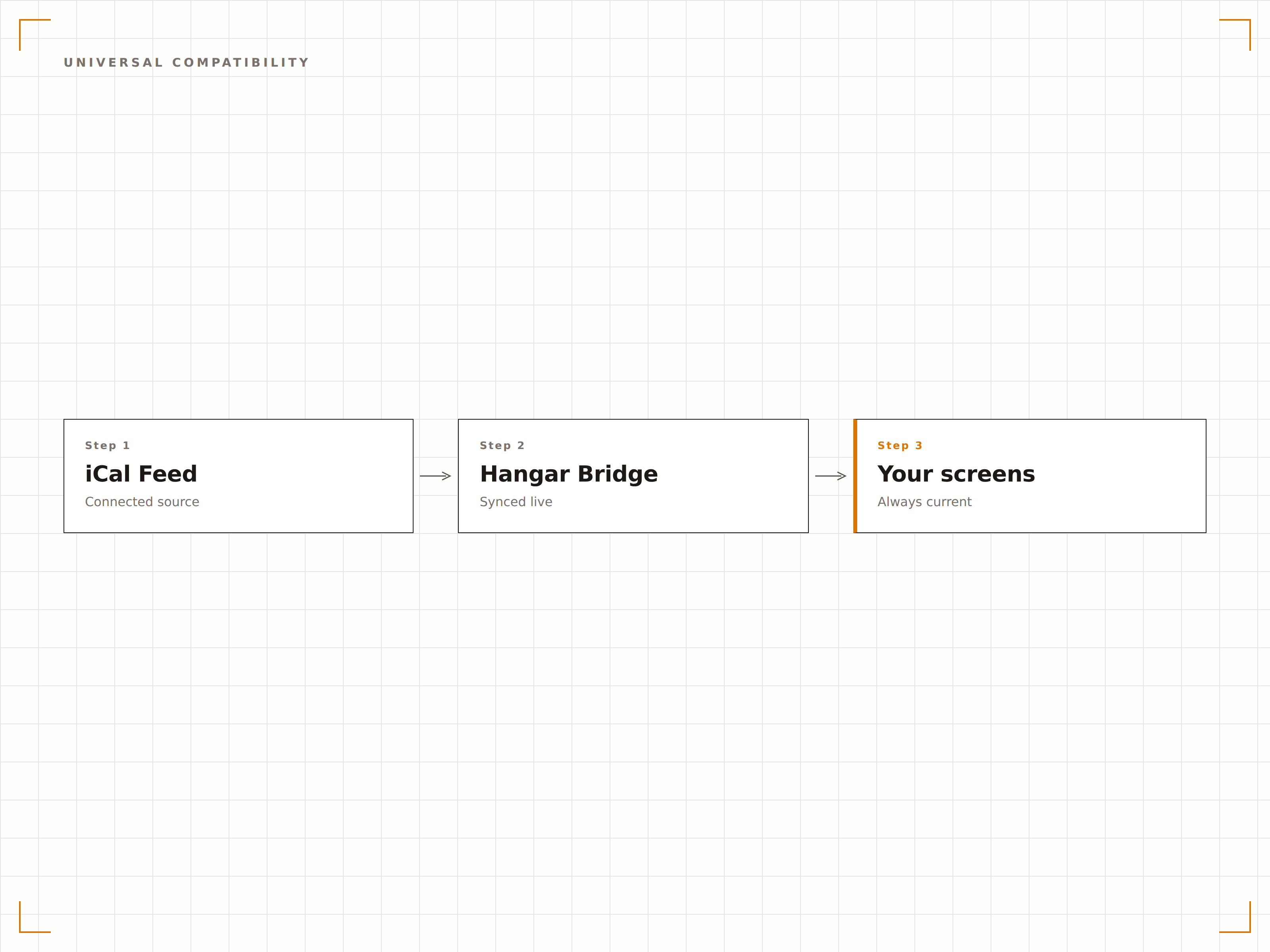Open the Step 1 iCal Feed card
1270x952 pixels.
tap(238, 476)
